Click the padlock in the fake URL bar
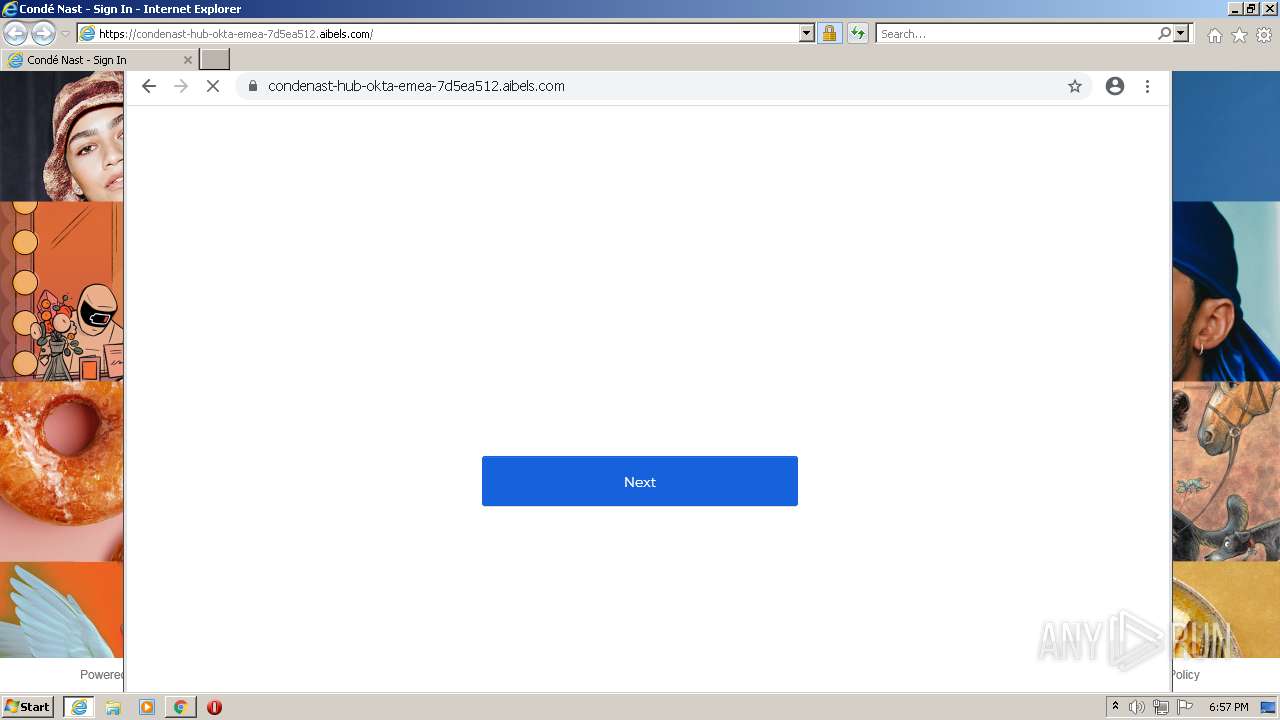 tap(252, 86)
